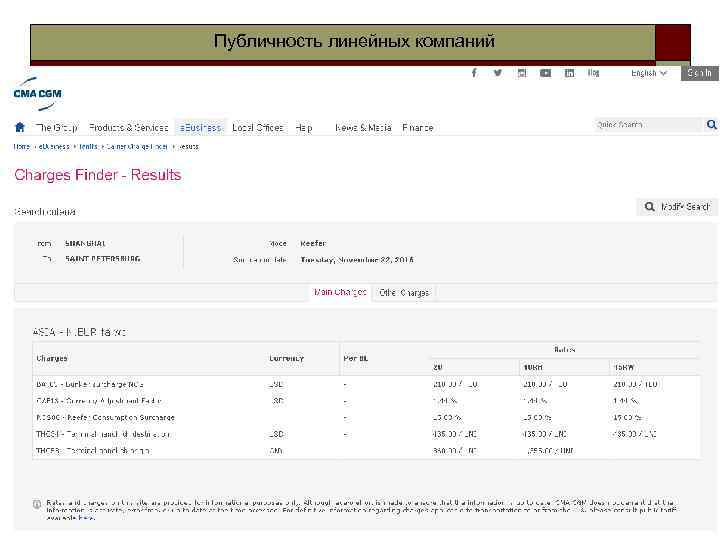Click Home in the breadcrumb
This screenshot has width=720, height=540.
[22, 146]
